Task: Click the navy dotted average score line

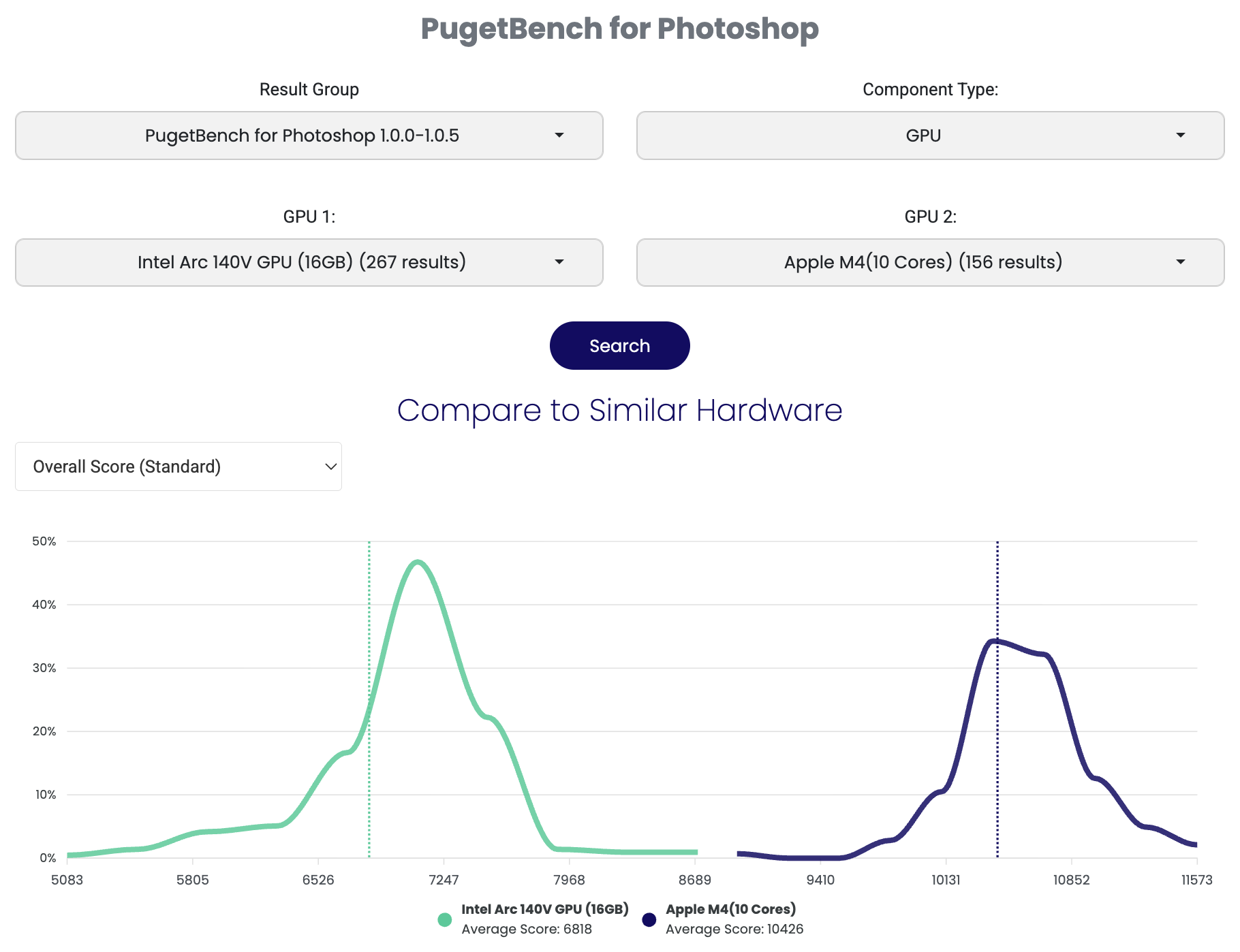Action: 997,749
